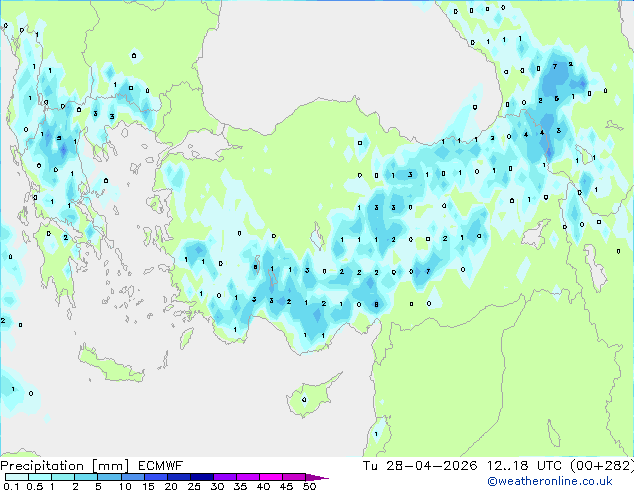Click the 0.1–0.5 mm legend color box

tap(17, 477)
